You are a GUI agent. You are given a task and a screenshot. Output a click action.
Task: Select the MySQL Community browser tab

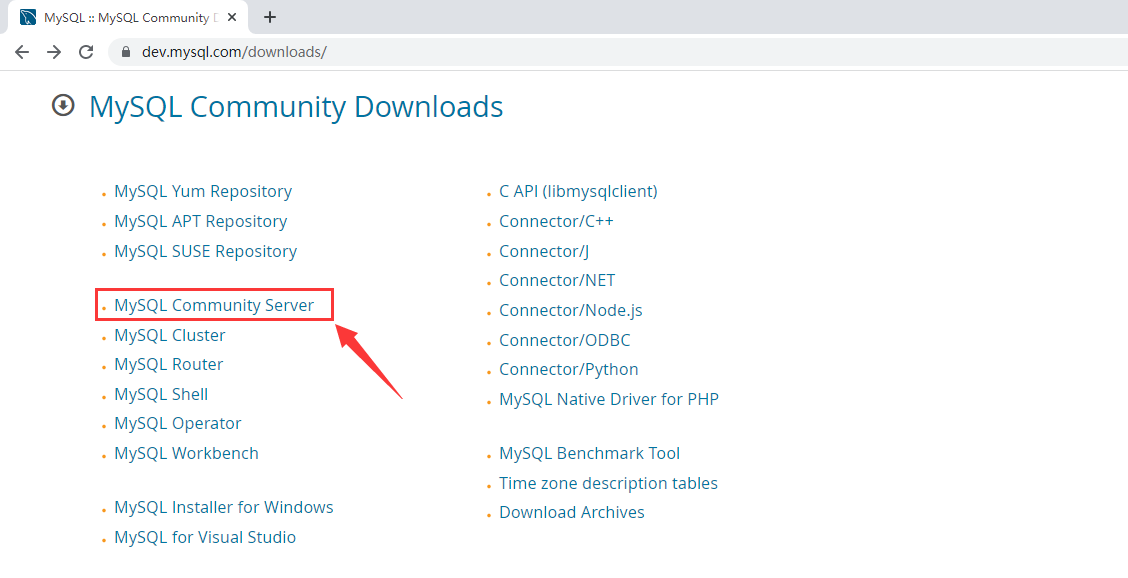pyautogui.click(x=126, y=17)
